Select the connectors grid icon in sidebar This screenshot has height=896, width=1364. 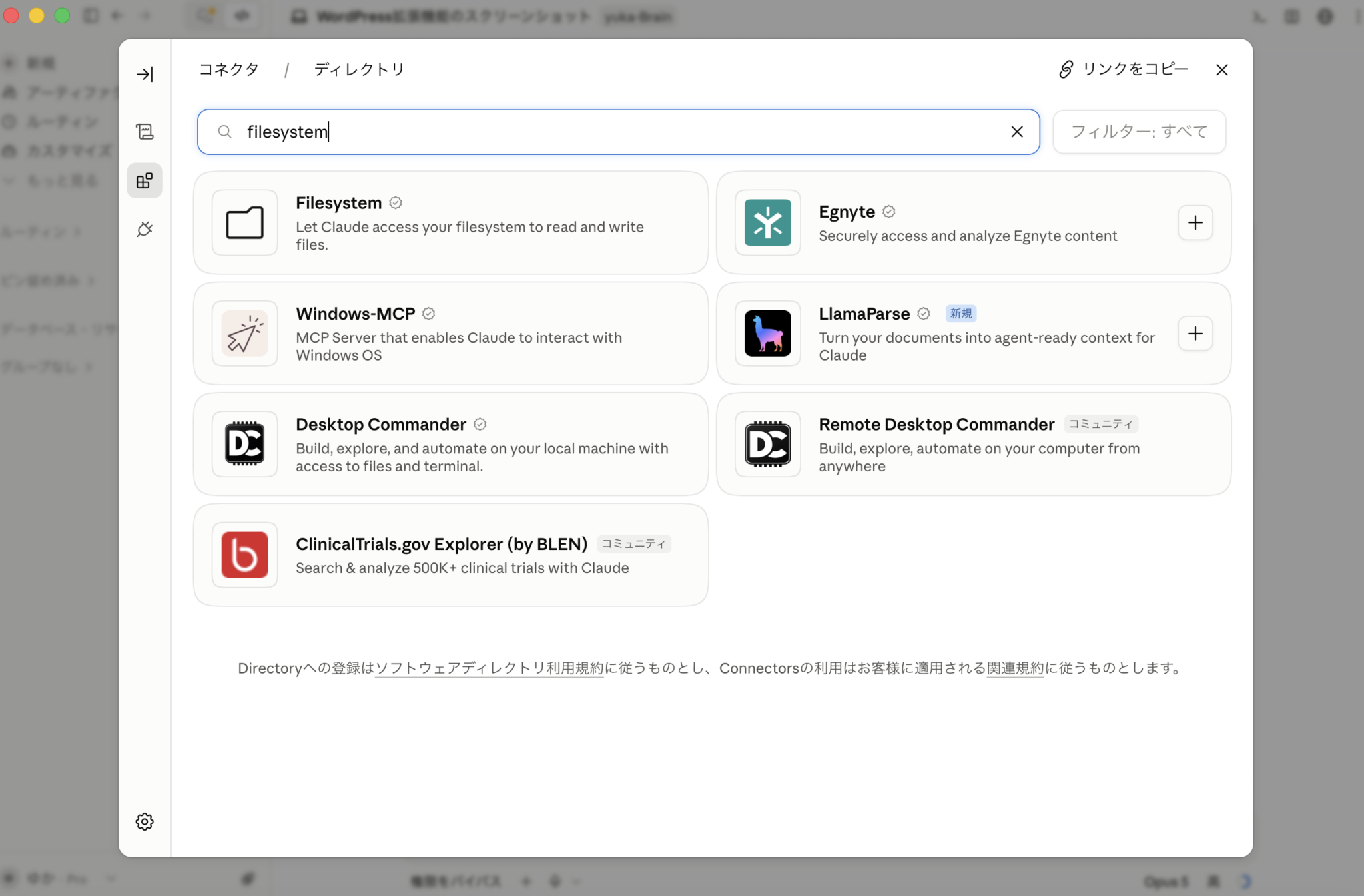point(145,180)
